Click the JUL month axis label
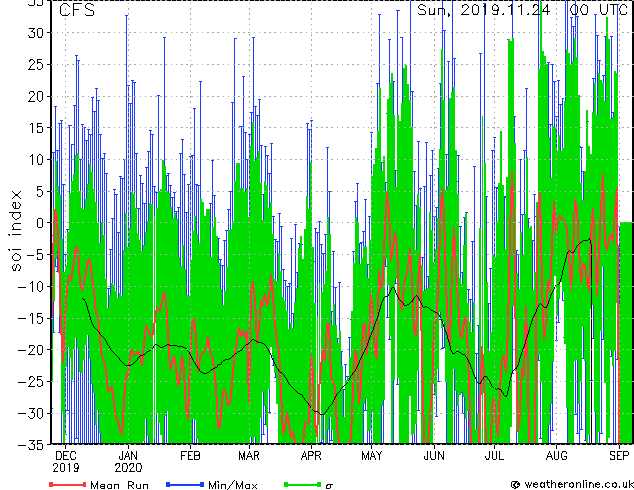634x490 pixels. pyautogui.click(x=494, y=456)
